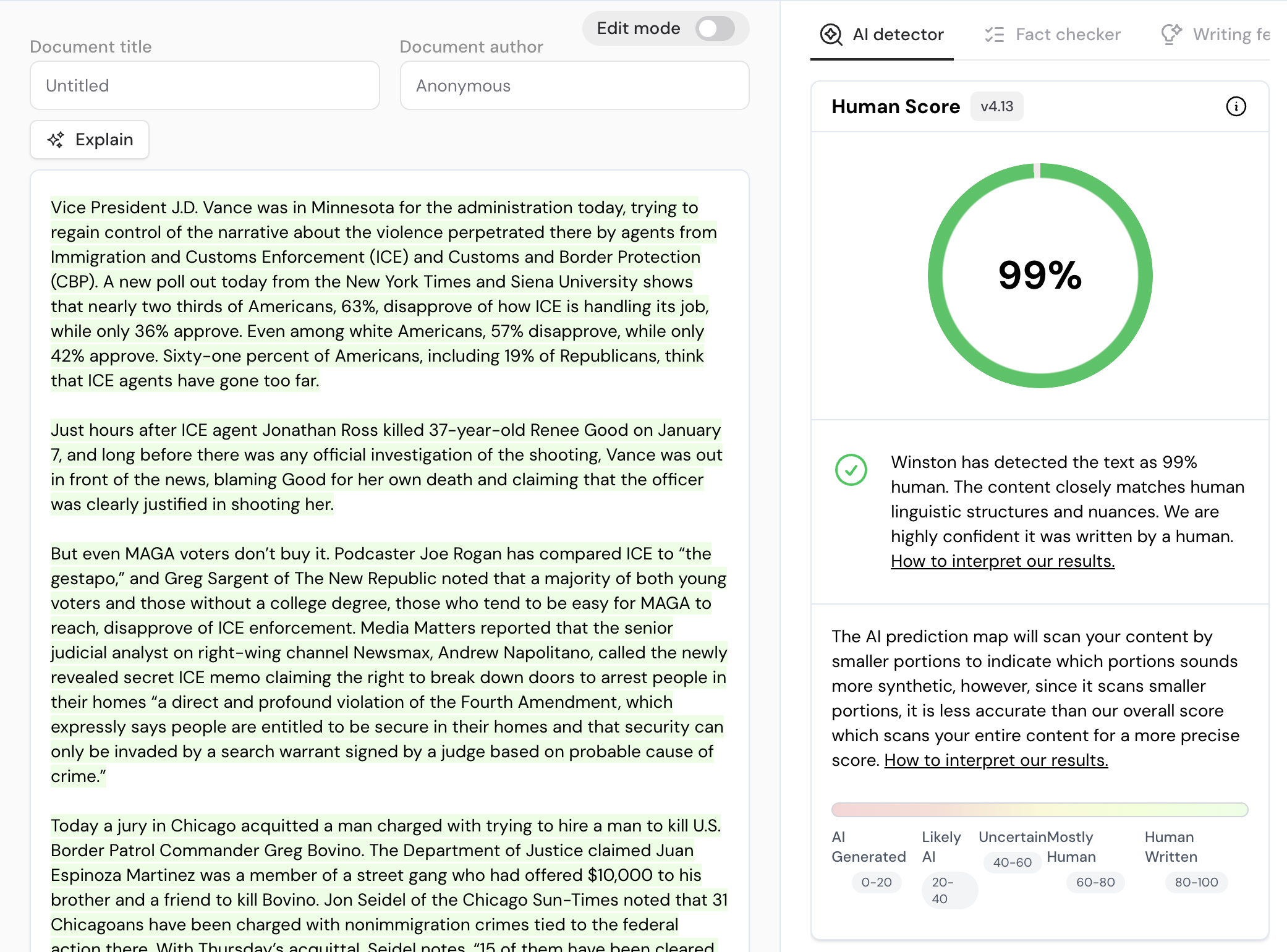Open the interpret results link under prediction map
This screenshot has width=1287, height=952.
coord(996,760)
